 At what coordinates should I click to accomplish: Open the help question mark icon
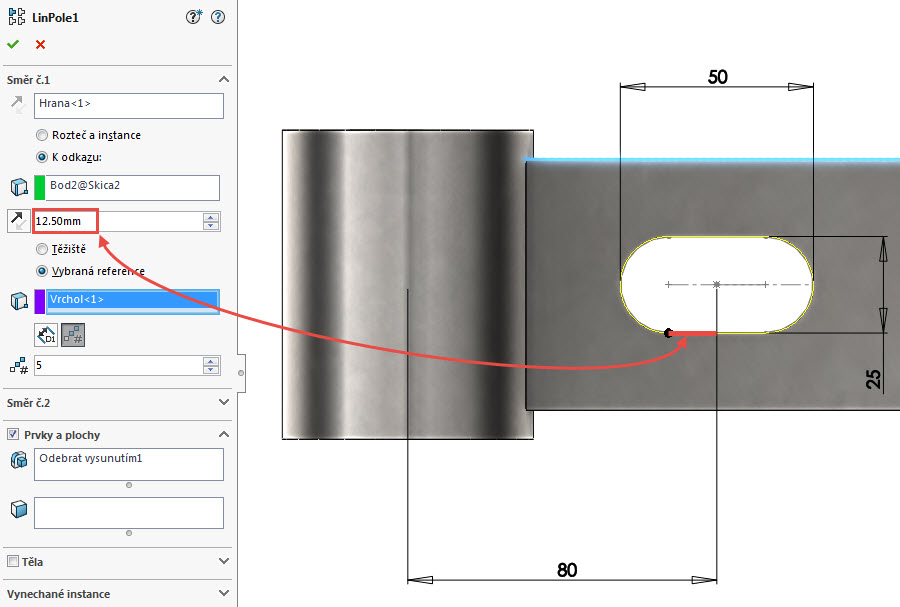(218, 17)
